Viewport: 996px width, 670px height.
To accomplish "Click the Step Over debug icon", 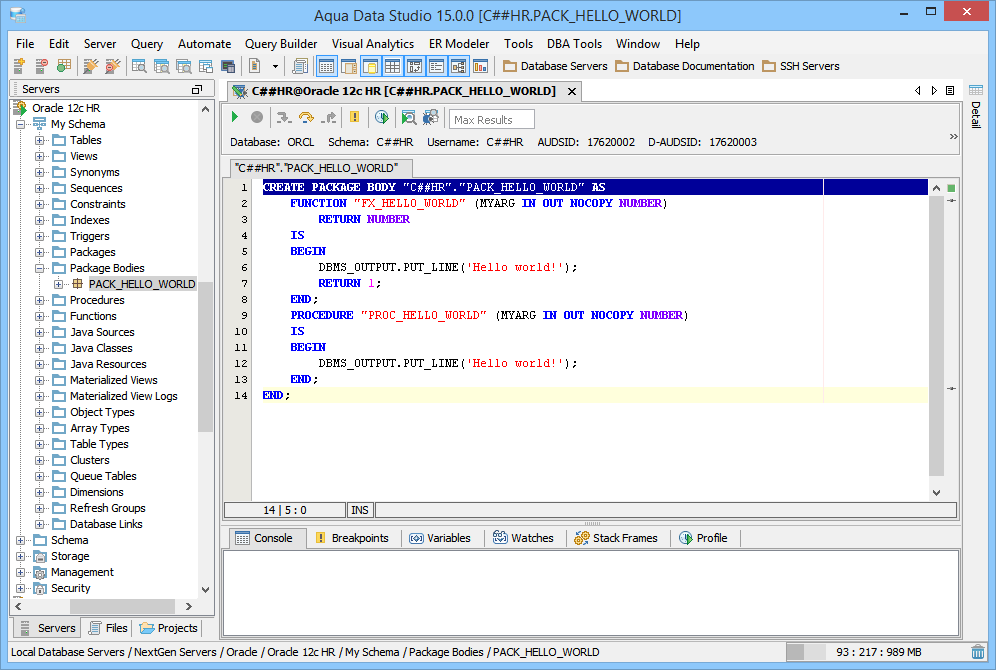I will pyautogui.click(x=306, y=118).
